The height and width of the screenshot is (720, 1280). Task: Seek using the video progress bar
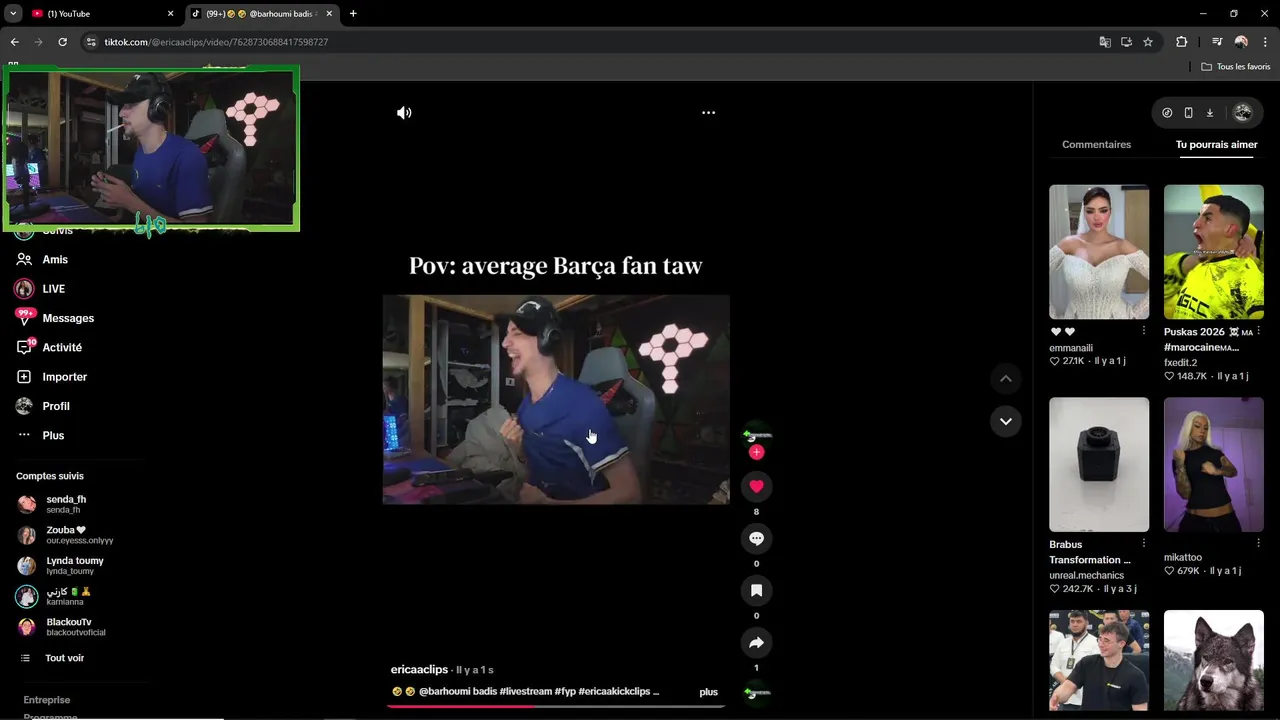pyautogui.click(x=556, y=706)
